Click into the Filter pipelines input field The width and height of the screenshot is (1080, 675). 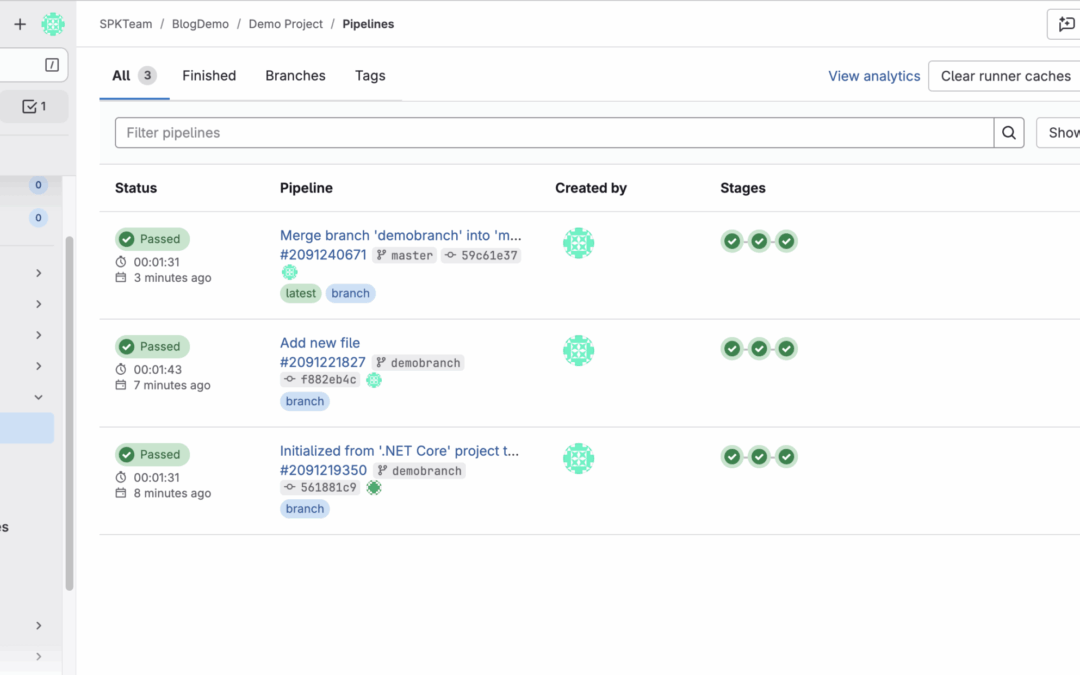(554, 133)
